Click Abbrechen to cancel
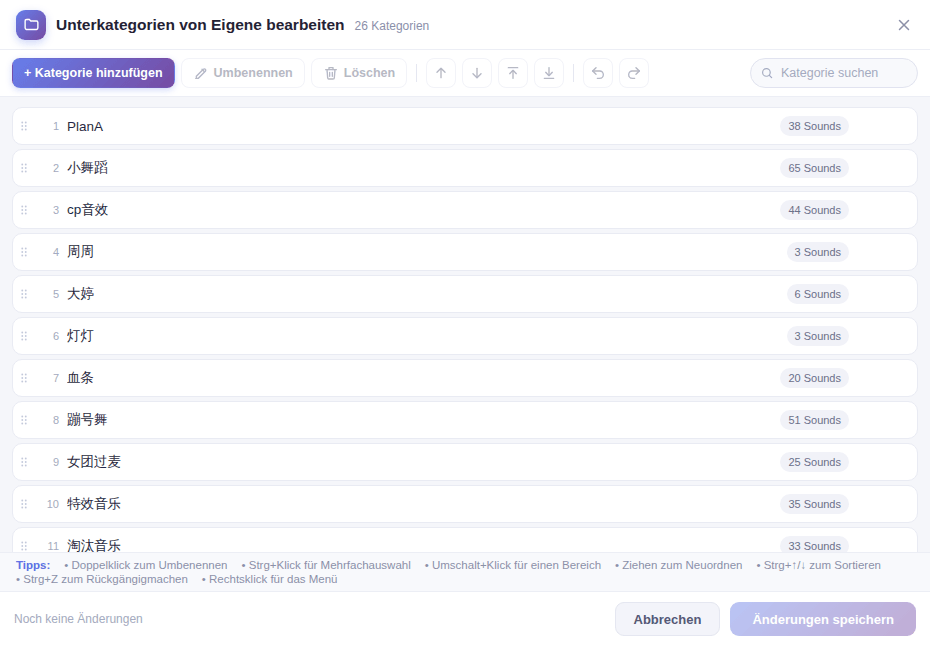This screenshot has height=646, width=930. tap(667, 619)
